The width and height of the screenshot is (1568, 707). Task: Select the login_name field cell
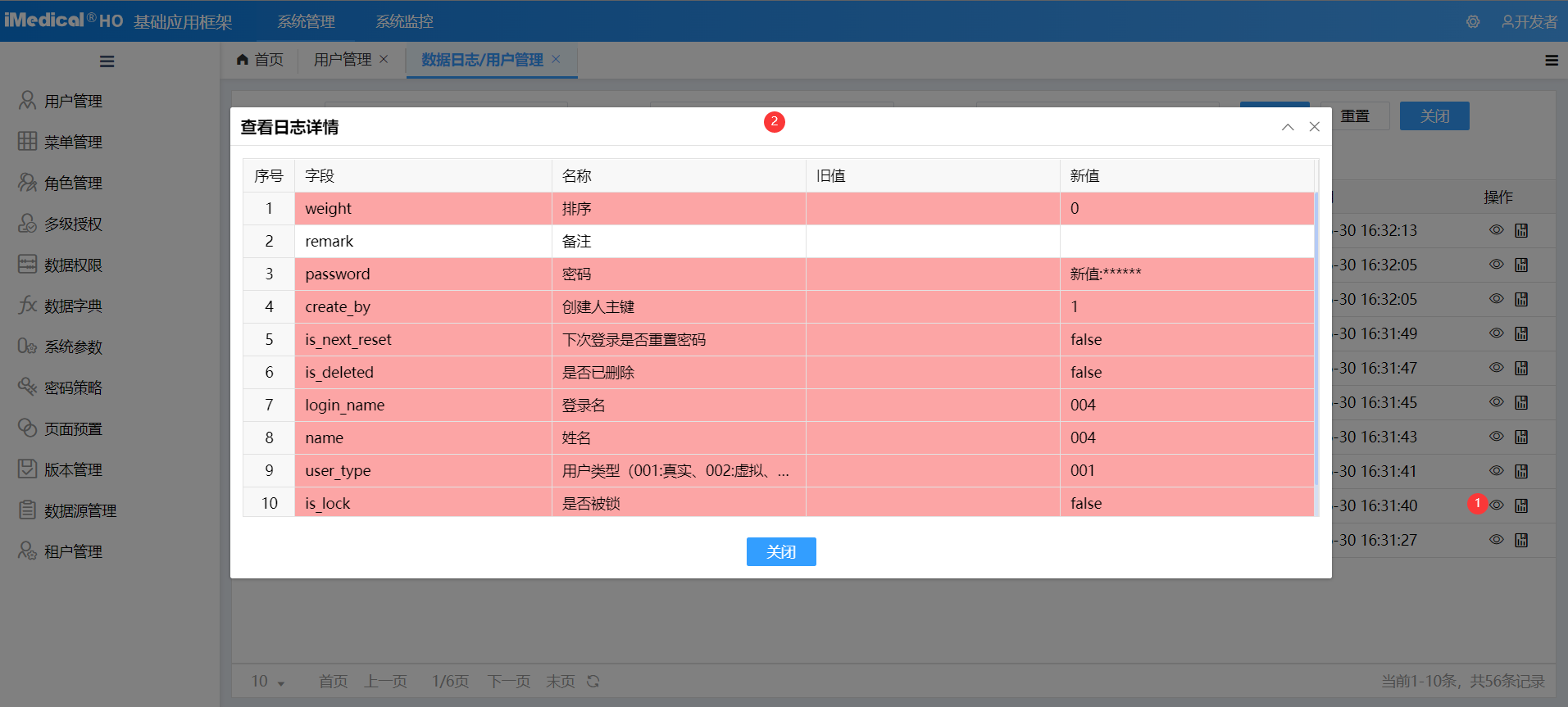(x=423, y=406)
